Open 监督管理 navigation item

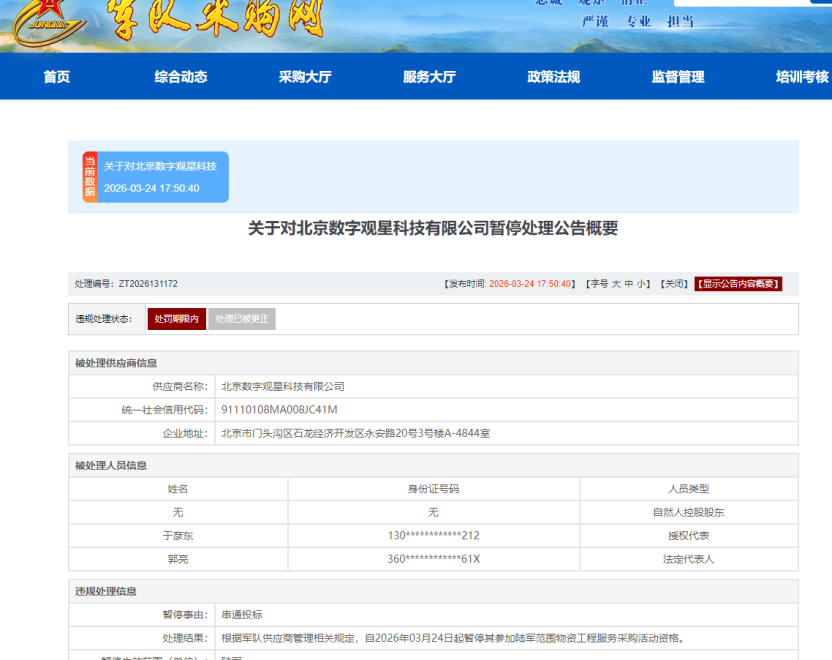[x=678, y=77]
